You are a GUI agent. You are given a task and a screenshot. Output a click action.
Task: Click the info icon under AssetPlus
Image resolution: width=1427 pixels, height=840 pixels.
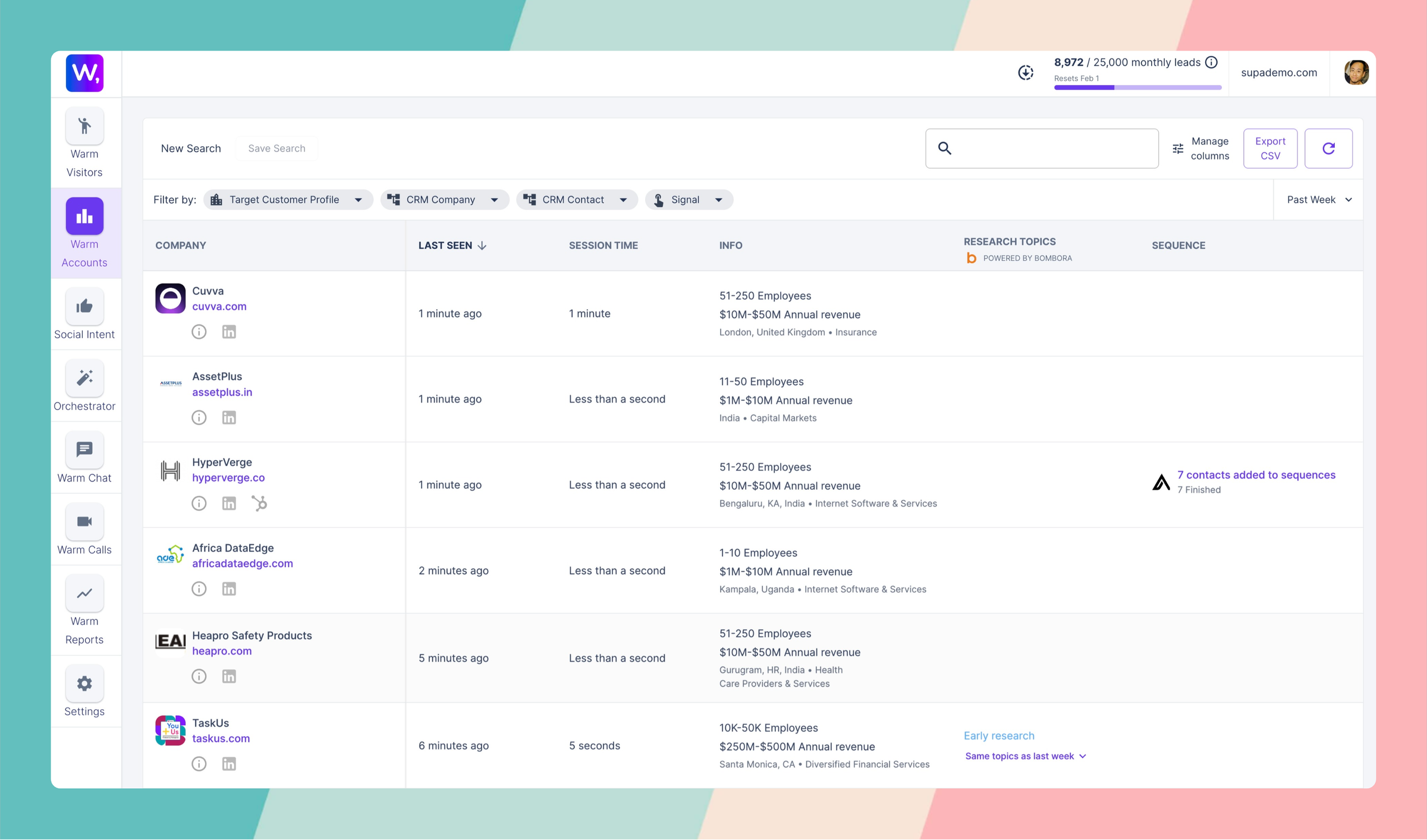tap(199, 417)
